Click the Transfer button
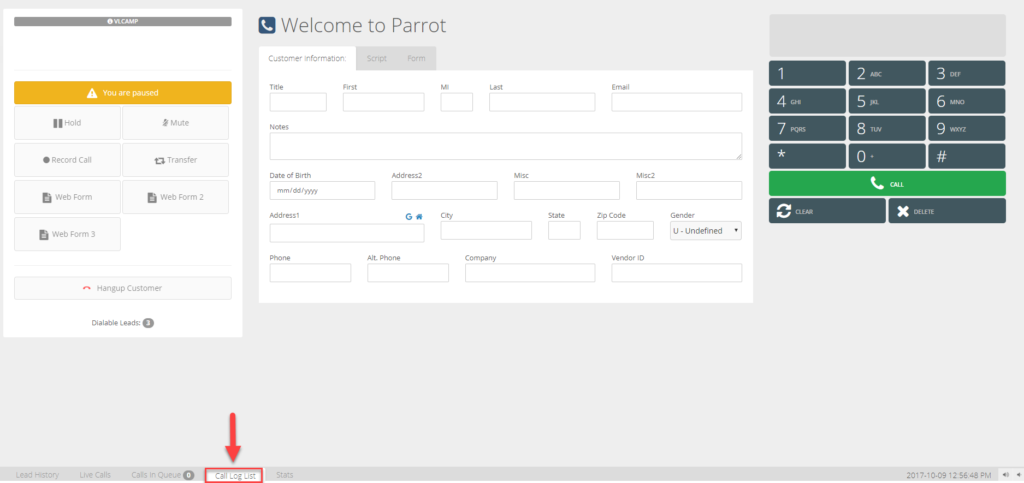Viewport: 1024px width, 483px height. pyautogui.click(x=176, y=160)
